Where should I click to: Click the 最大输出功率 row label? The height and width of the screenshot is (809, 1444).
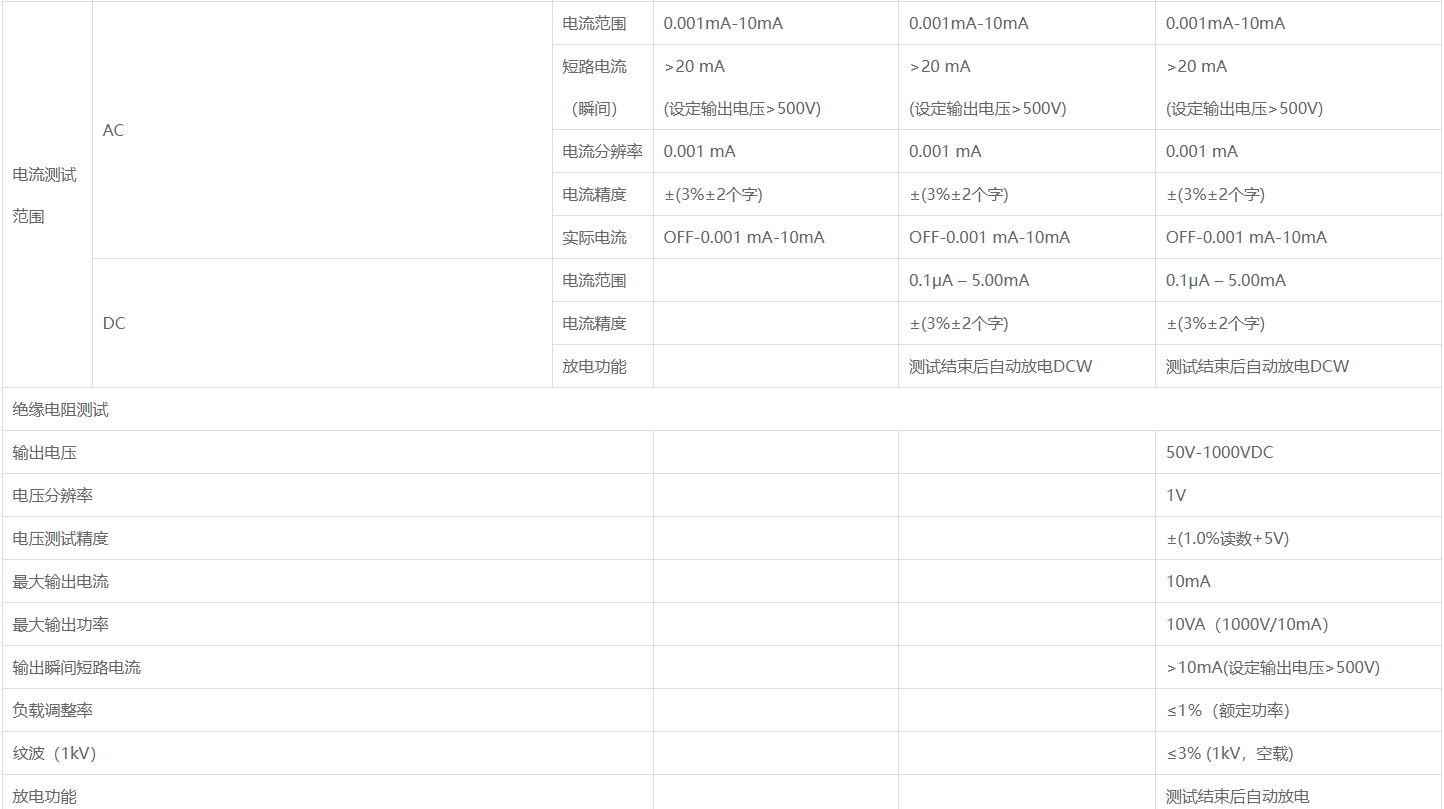[61, 624]
